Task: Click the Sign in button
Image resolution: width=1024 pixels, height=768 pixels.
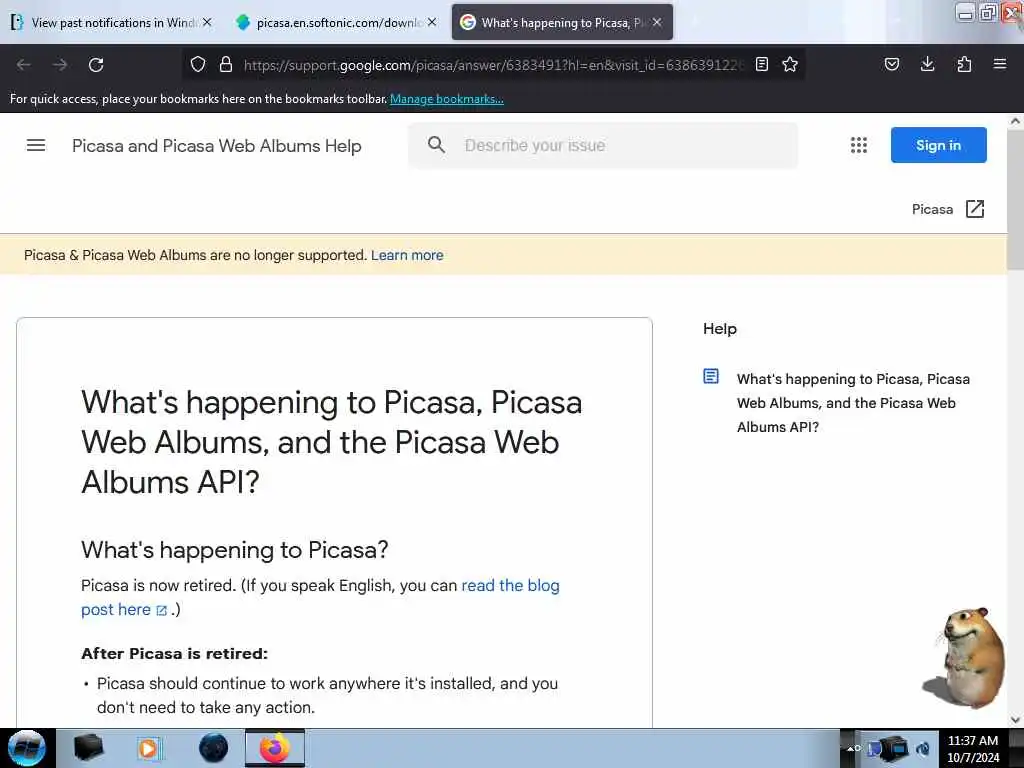Action: (x=938, y=145)
